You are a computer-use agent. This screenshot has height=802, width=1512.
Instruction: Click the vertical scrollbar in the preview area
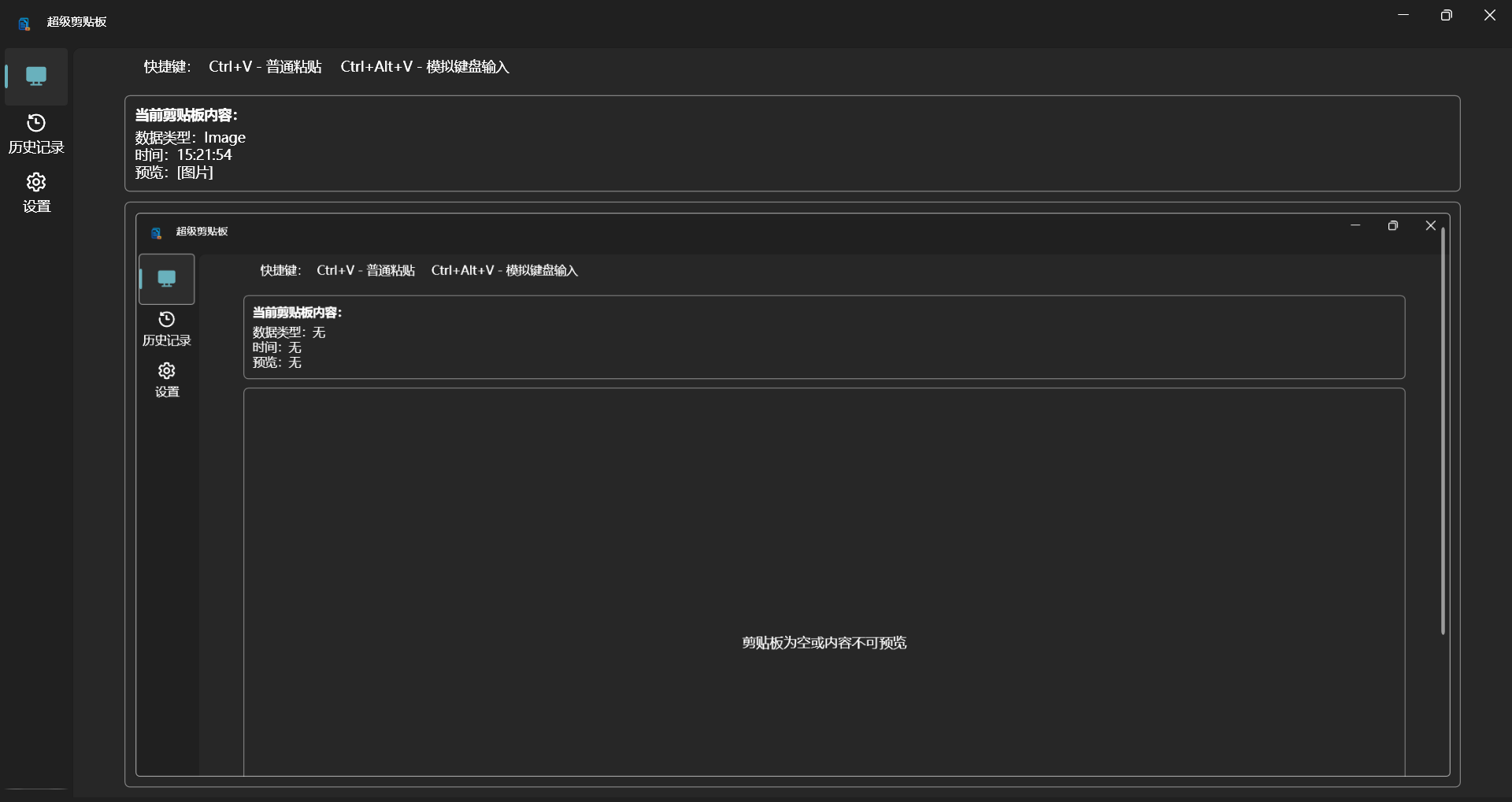[x=1443, y=429]
